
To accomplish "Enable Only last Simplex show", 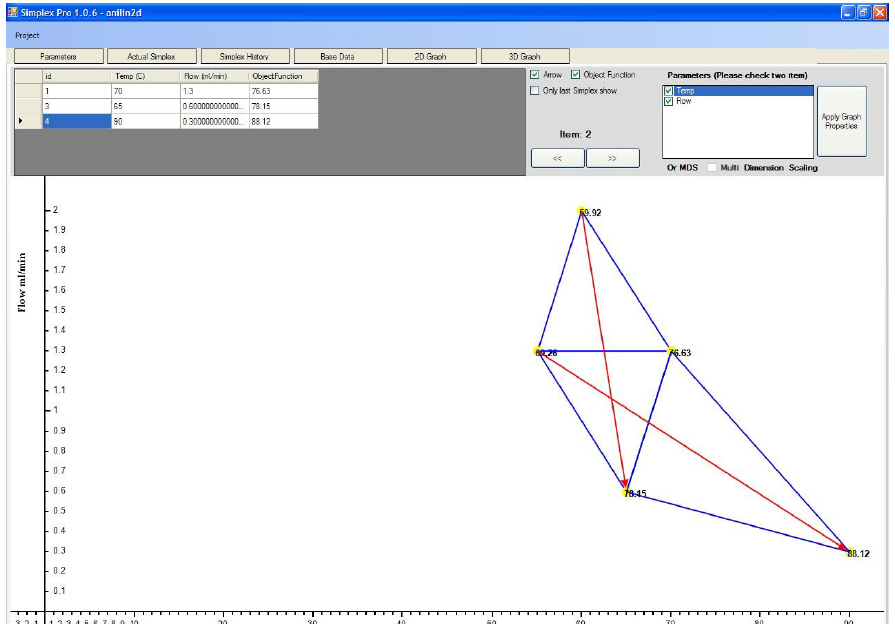I will [x=535, y=91].
